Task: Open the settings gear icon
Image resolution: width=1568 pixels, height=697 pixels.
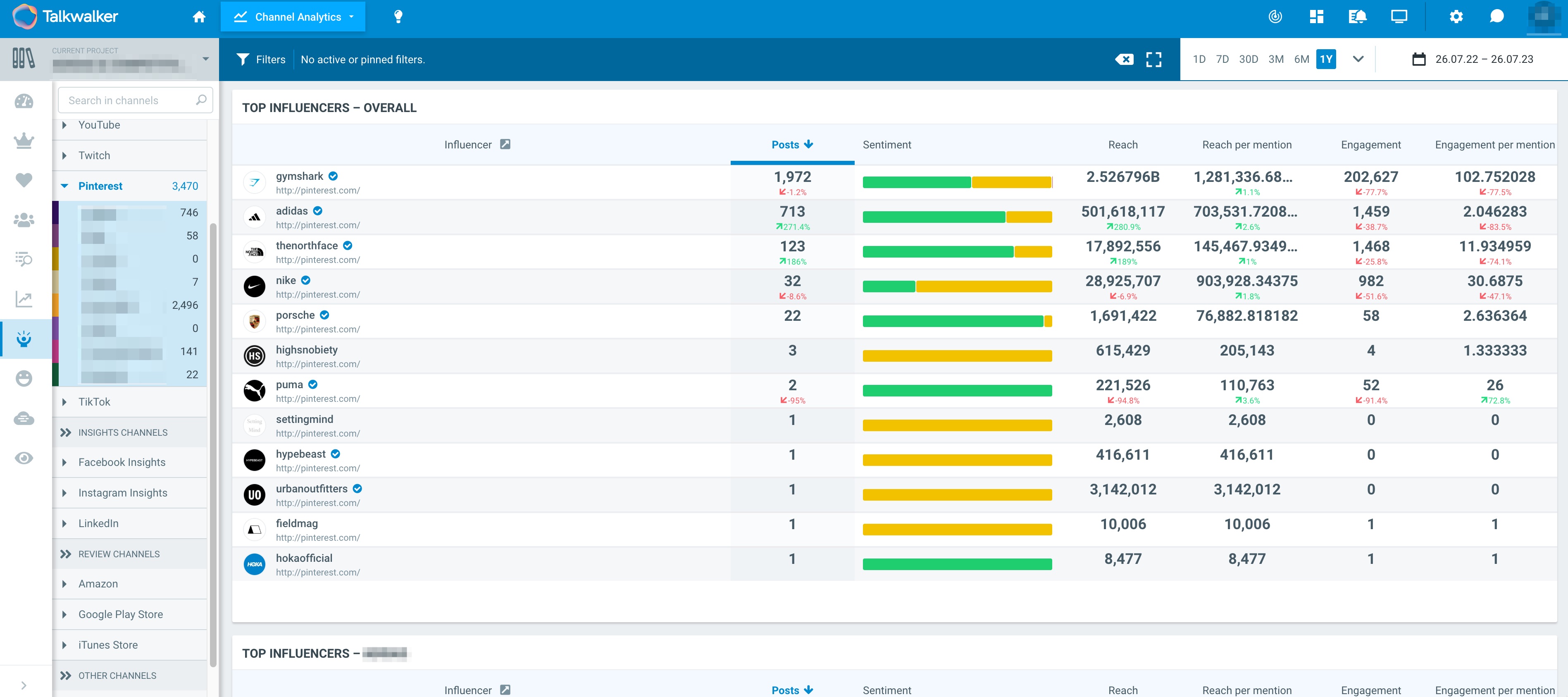Action: (x=1456, y=17)
